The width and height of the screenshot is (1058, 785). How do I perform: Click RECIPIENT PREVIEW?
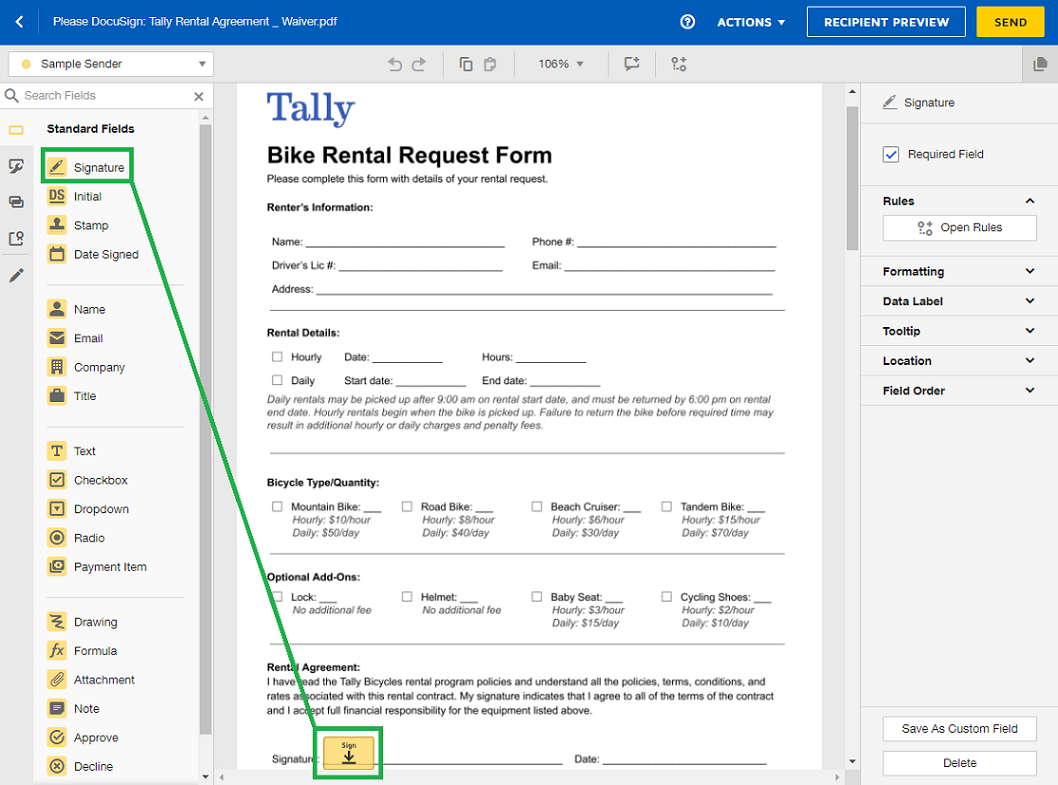[x=886, y=21]
